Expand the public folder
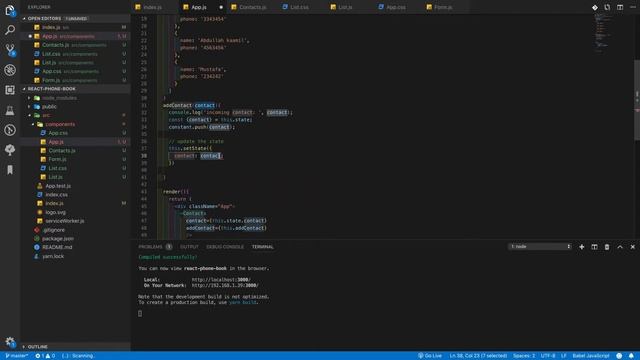Viewport: 640px width, 360px height. (29, 107)
